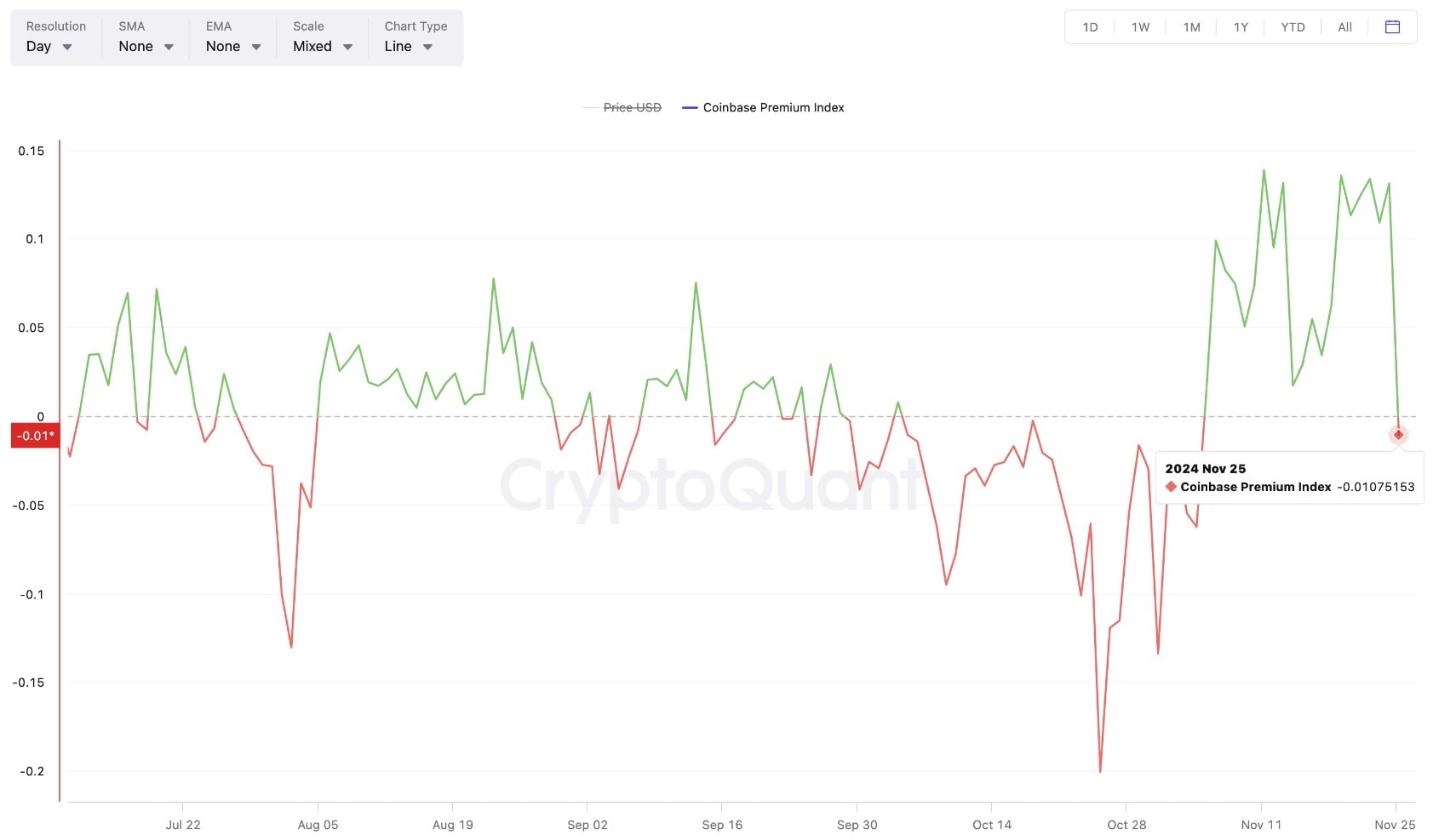Expand the SMA dropdown
Screen dimensions: 1433x840
click(146, 46)
